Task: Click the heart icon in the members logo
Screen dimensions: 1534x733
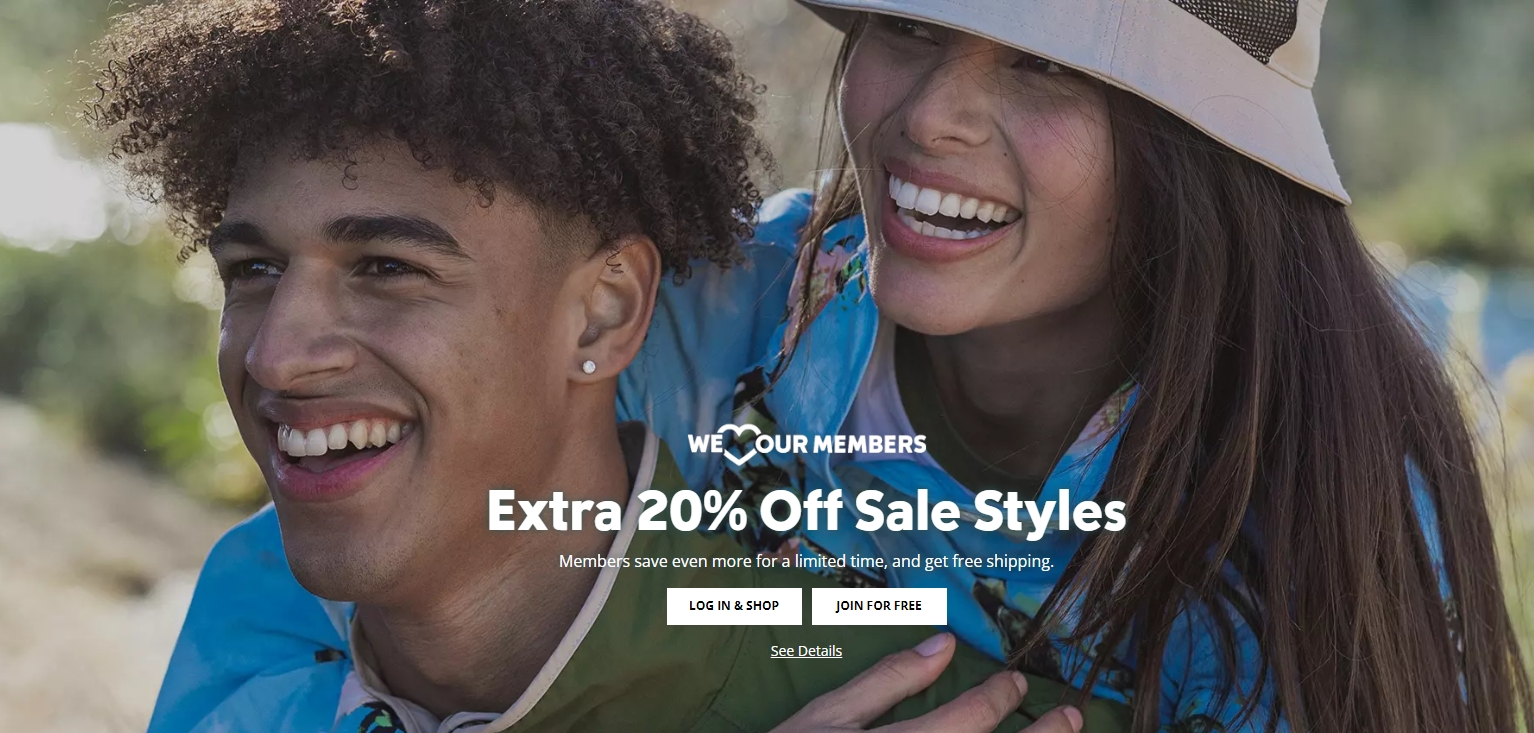Action: [737, 445]
